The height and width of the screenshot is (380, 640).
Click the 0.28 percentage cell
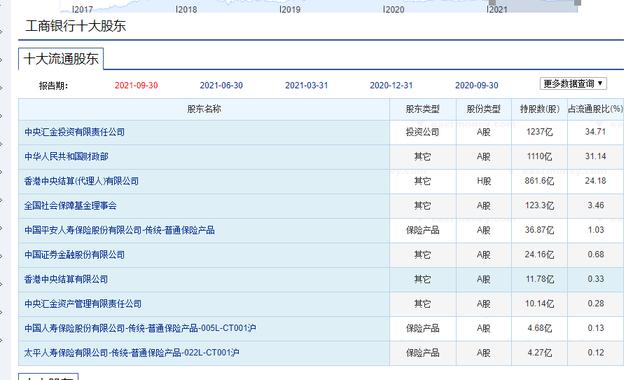click(596, 303)
